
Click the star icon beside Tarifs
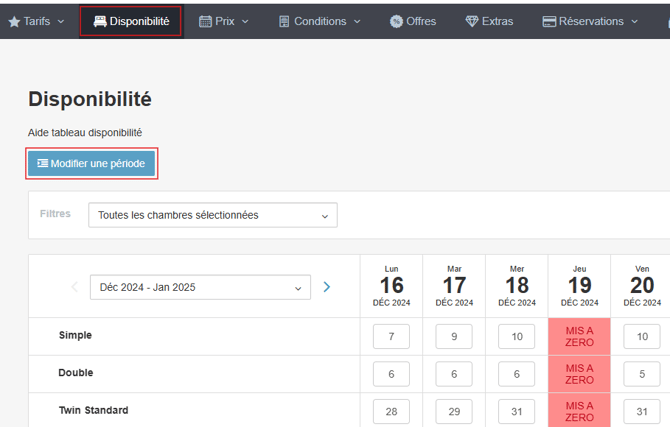[x=14, y=21]
